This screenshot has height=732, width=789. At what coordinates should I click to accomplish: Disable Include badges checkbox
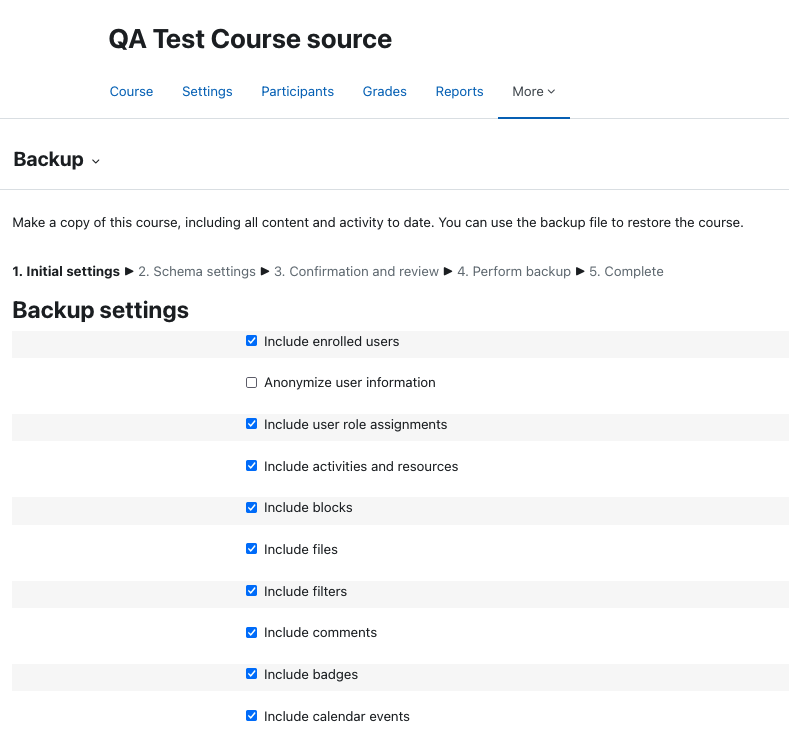pyautogui.click(x=252, y=674)
